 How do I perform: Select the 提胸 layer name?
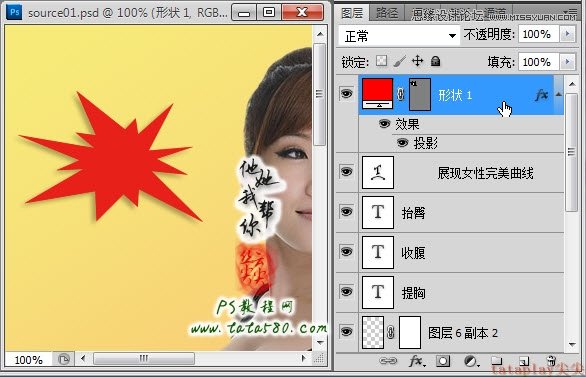point(413,293)
